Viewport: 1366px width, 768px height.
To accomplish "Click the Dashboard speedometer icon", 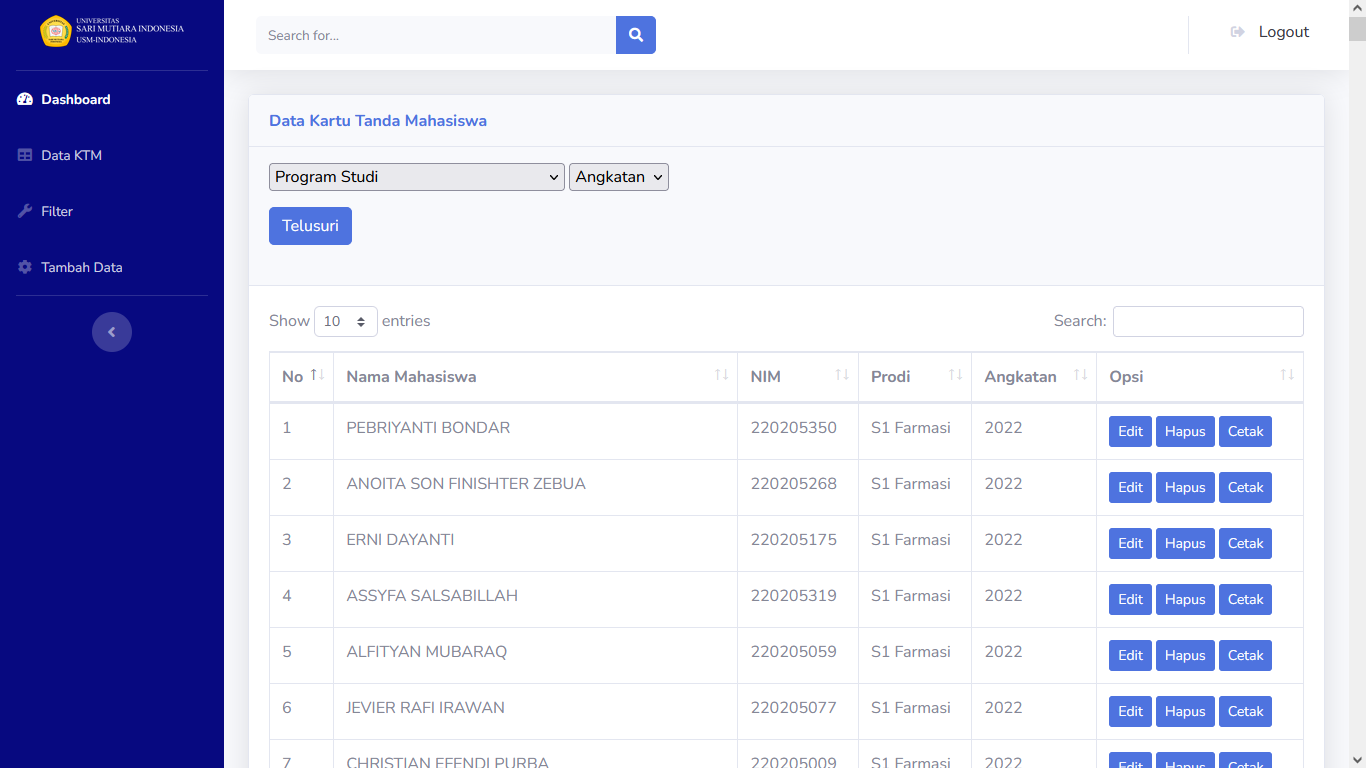I will (25, 100).
